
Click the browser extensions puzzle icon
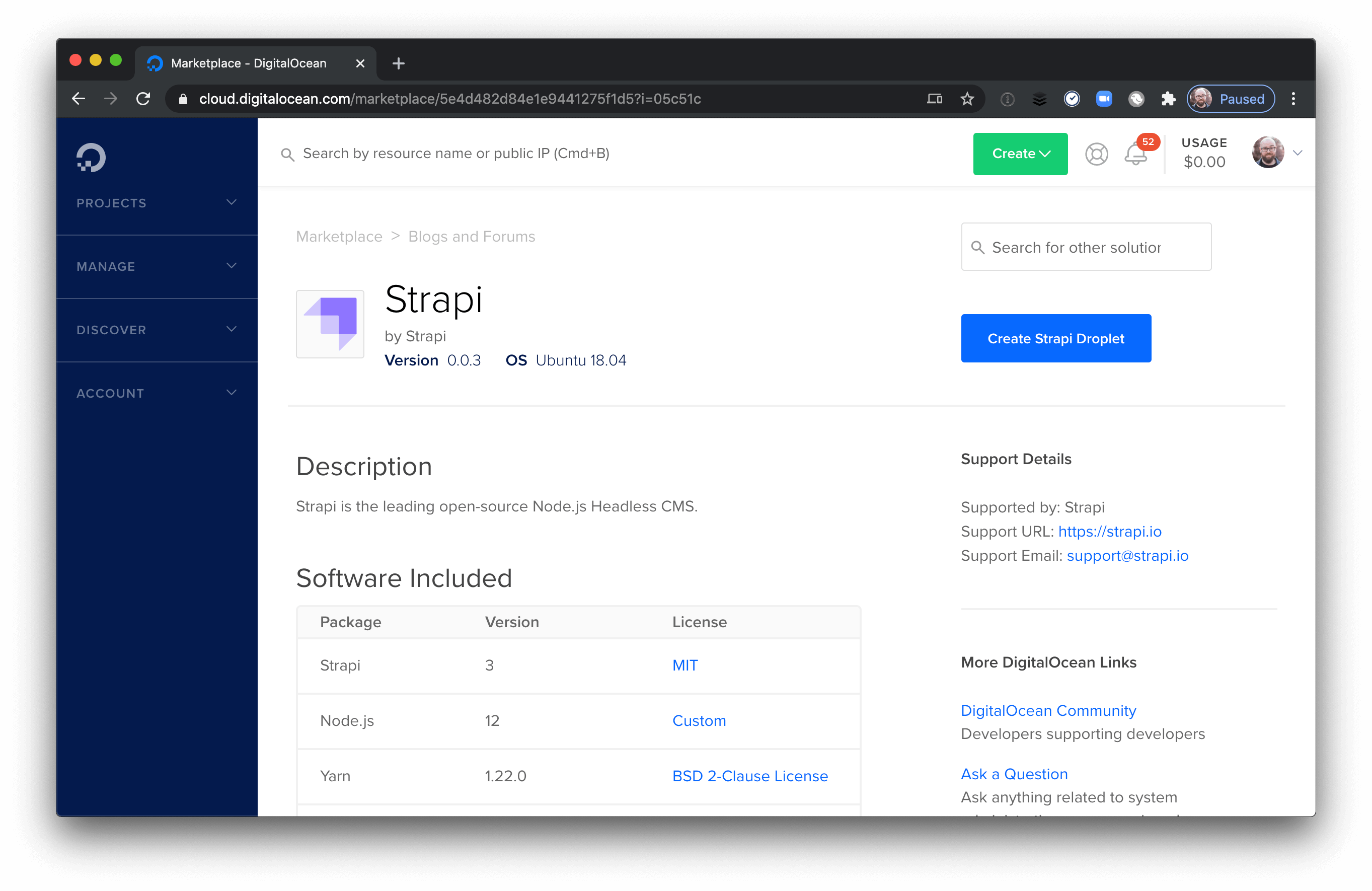pos(1169,99)
